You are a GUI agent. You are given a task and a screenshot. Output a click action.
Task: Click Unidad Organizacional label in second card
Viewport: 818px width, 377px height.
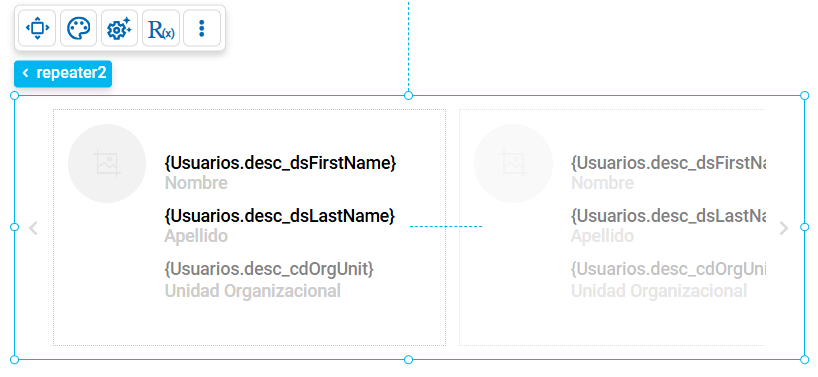[x=659, y=291]
